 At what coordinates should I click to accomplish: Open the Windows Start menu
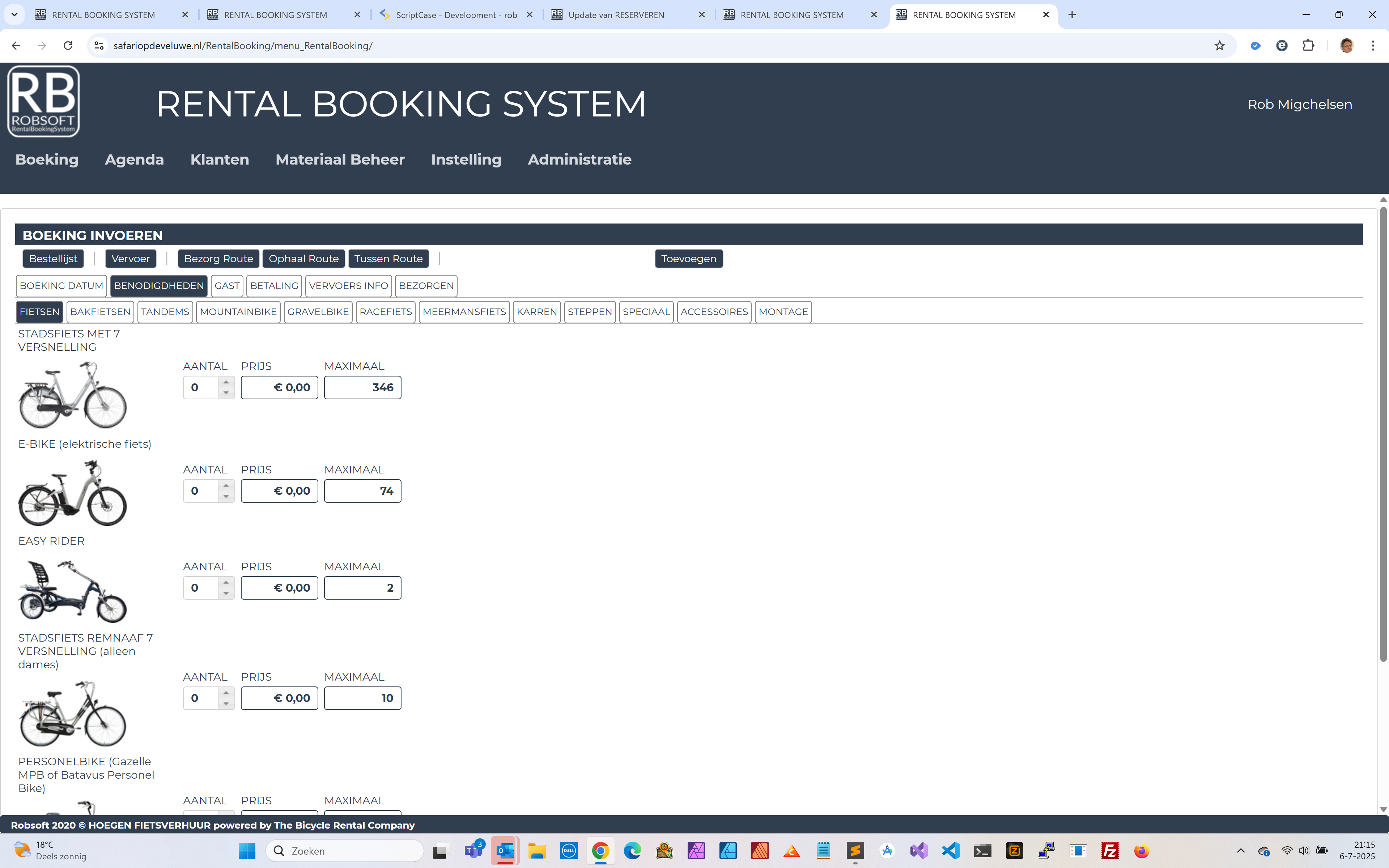pos(247,851)
